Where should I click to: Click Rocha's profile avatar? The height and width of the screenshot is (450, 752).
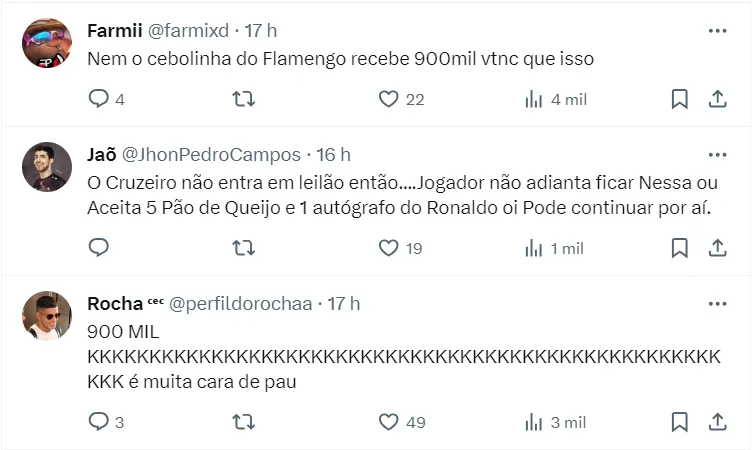tap(47, 316)
